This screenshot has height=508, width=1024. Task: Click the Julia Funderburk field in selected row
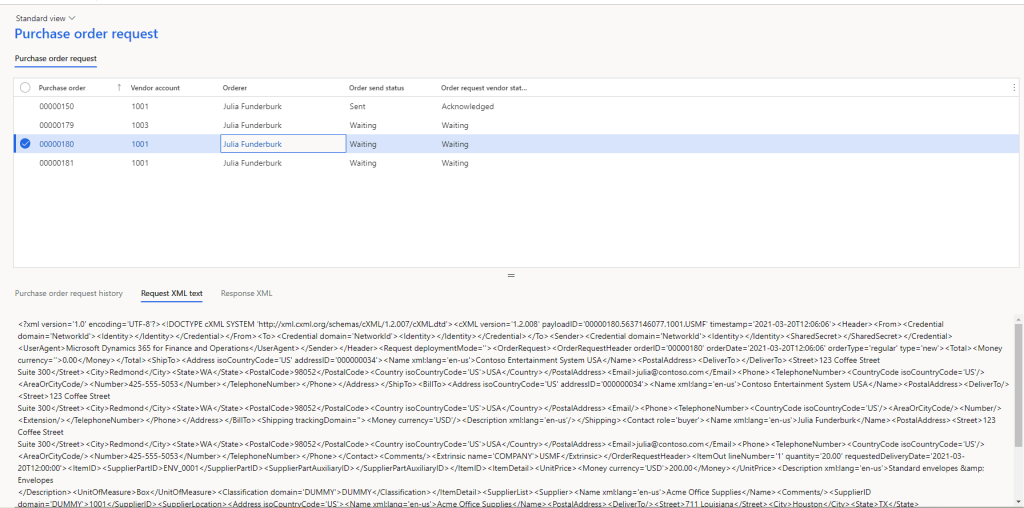point(282,144)
